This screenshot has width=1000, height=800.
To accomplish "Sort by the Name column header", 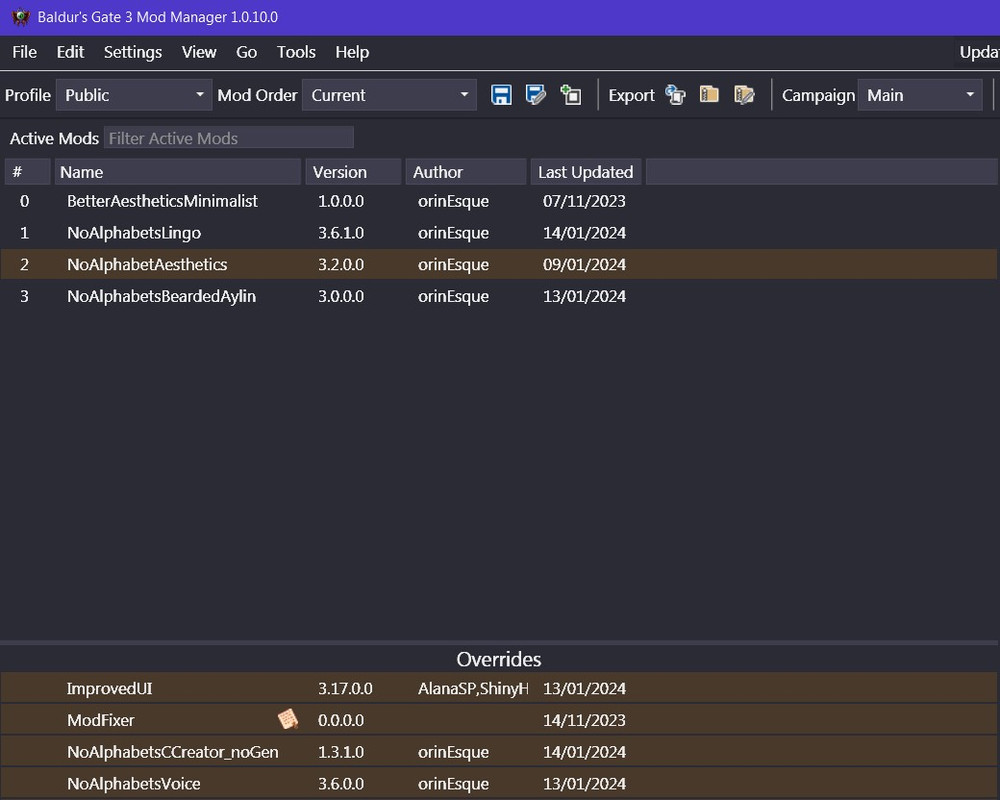I will (177, 172).
